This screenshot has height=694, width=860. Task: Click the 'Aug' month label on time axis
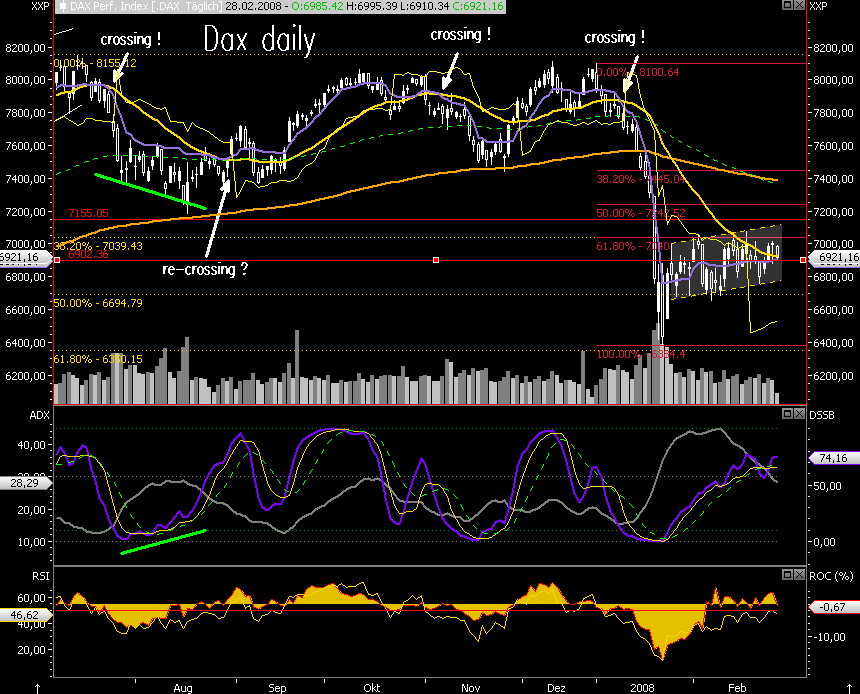click(183, 688)
